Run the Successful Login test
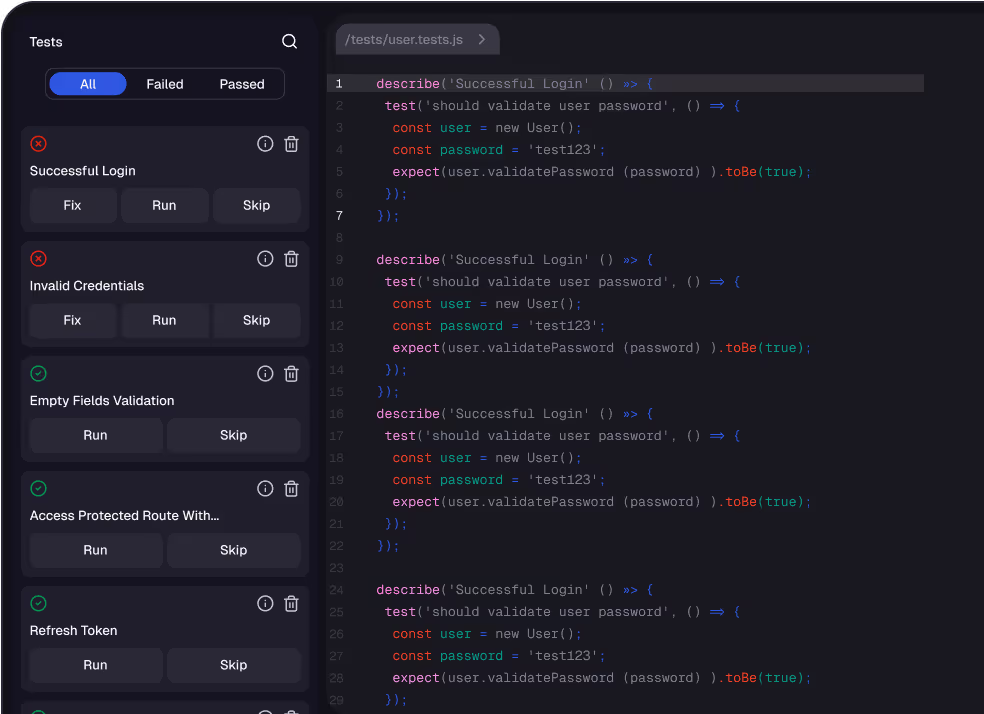The width and height of the screenshot is (984, 714). 164,205
